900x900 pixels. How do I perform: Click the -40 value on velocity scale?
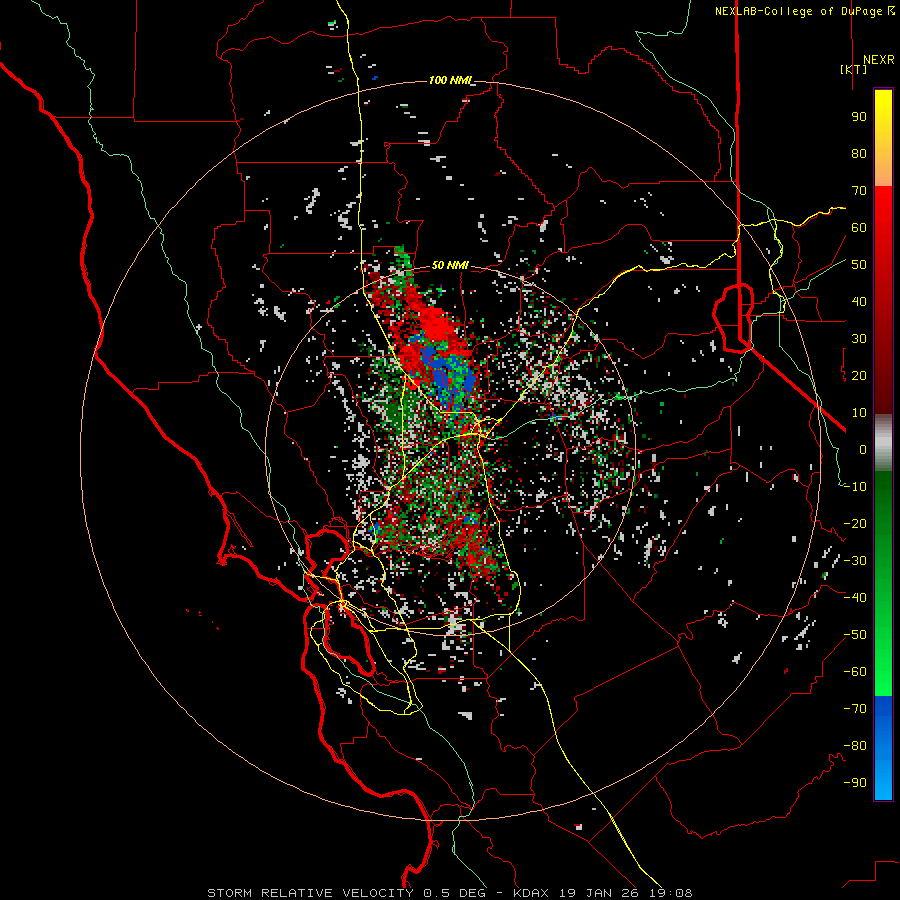coord(855,598)
